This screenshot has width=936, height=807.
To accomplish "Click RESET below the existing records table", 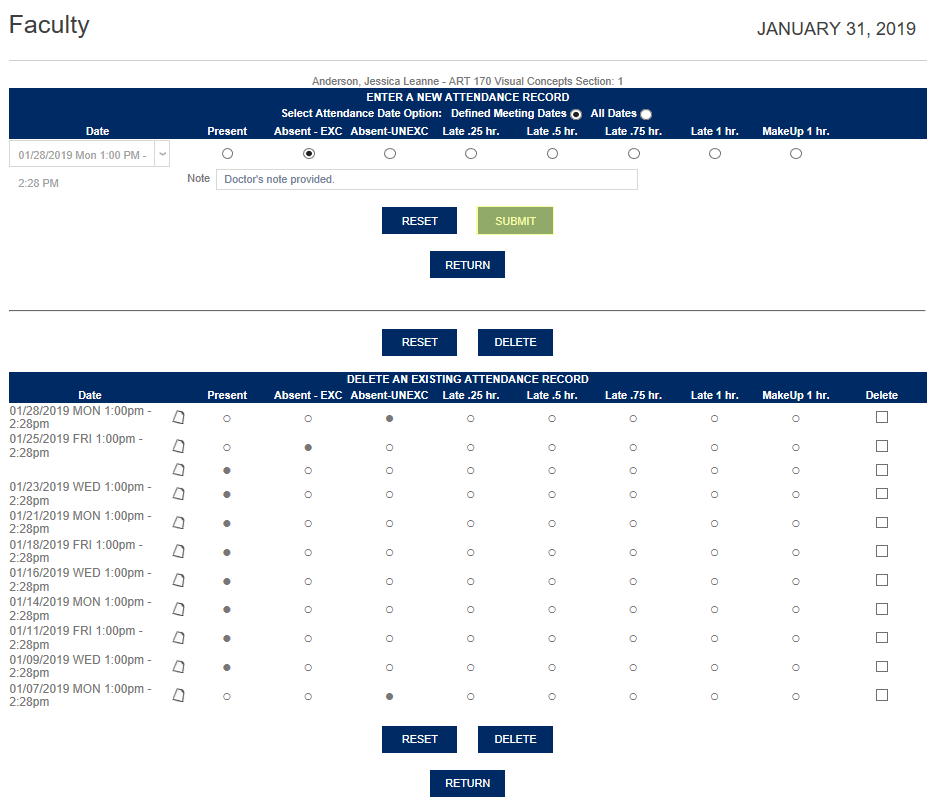I will tap(420, 739).
